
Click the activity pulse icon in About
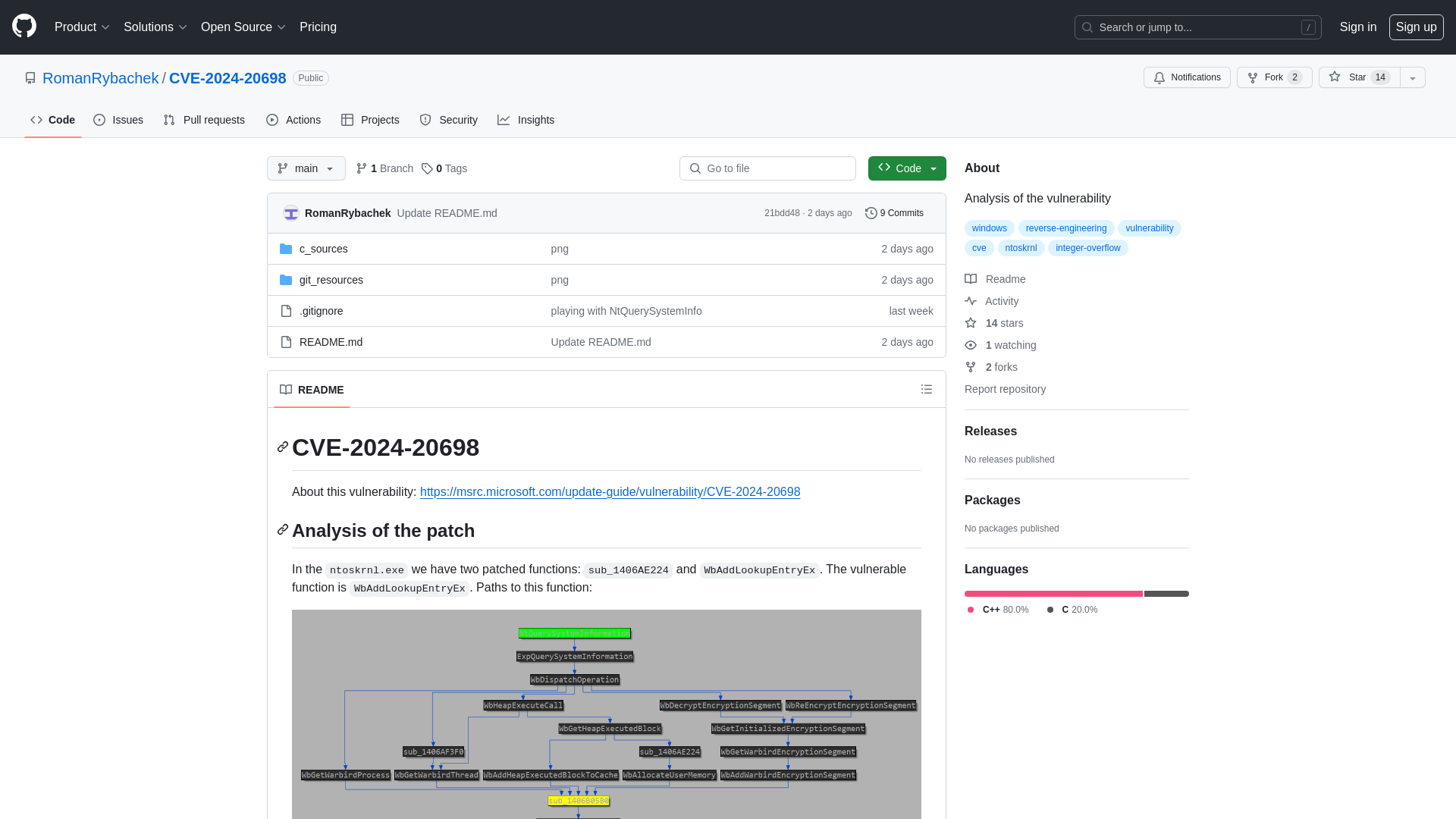pyautogui.click(x=971, y=301)
